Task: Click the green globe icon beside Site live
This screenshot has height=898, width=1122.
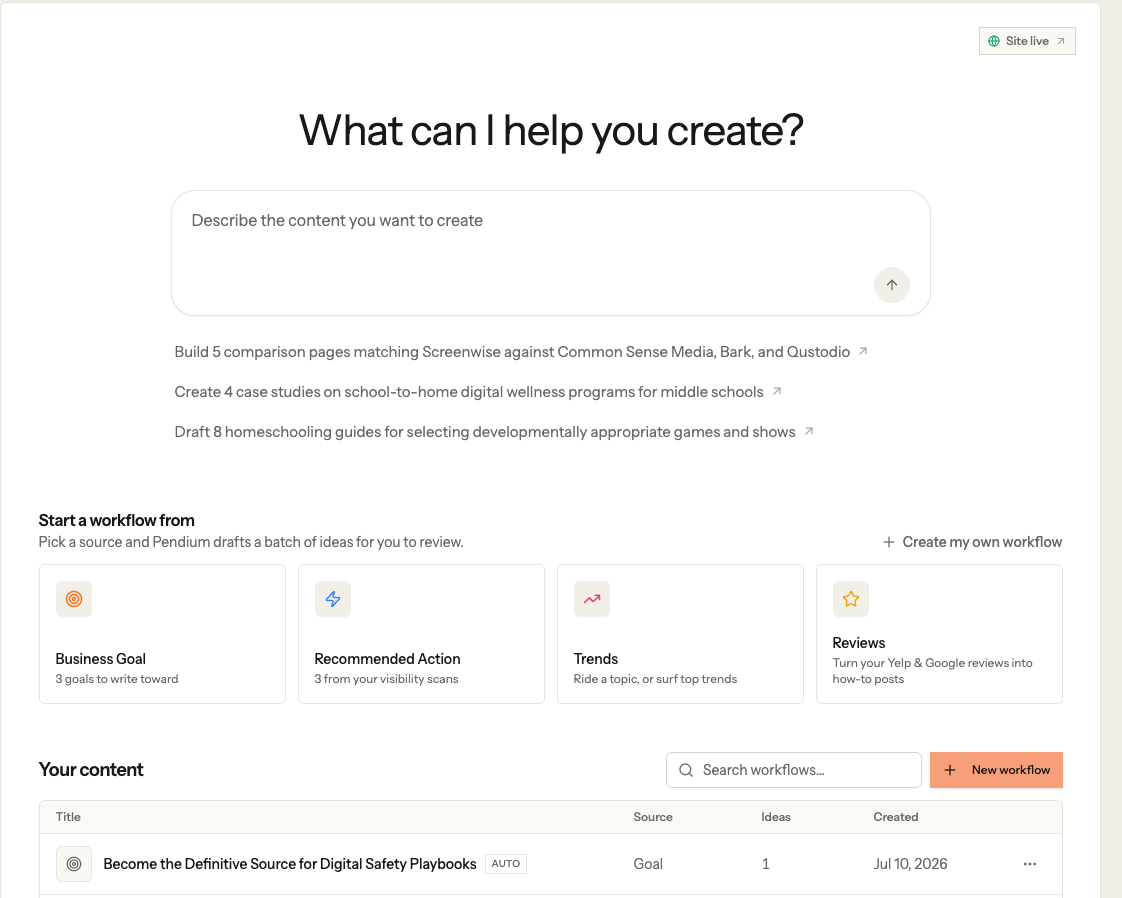Action: pos(994,42)
